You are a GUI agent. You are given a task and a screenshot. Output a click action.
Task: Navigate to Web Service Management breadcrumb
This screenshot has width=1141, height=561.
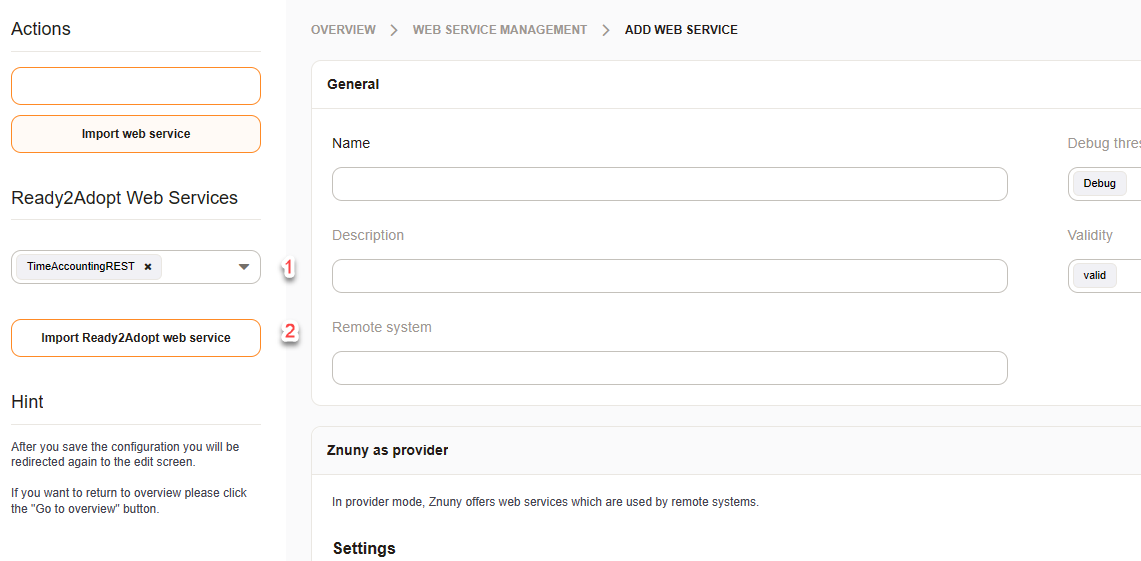(500, 30)
